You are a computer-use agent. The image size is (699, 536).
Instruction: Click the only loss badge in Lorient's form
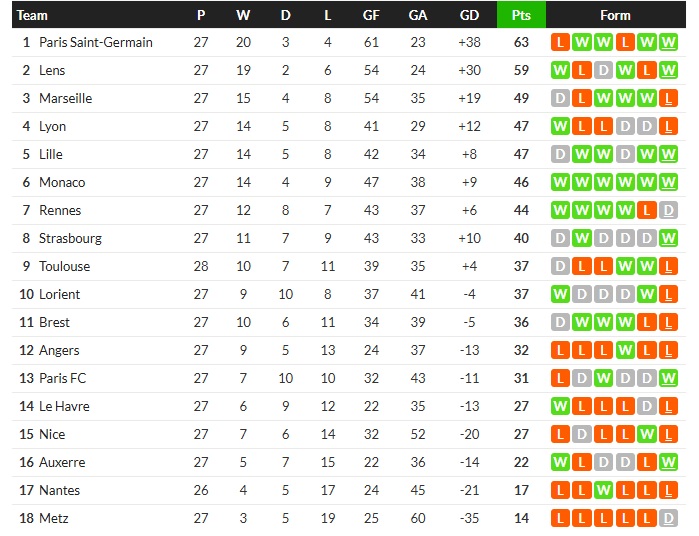tap(669, 295)
